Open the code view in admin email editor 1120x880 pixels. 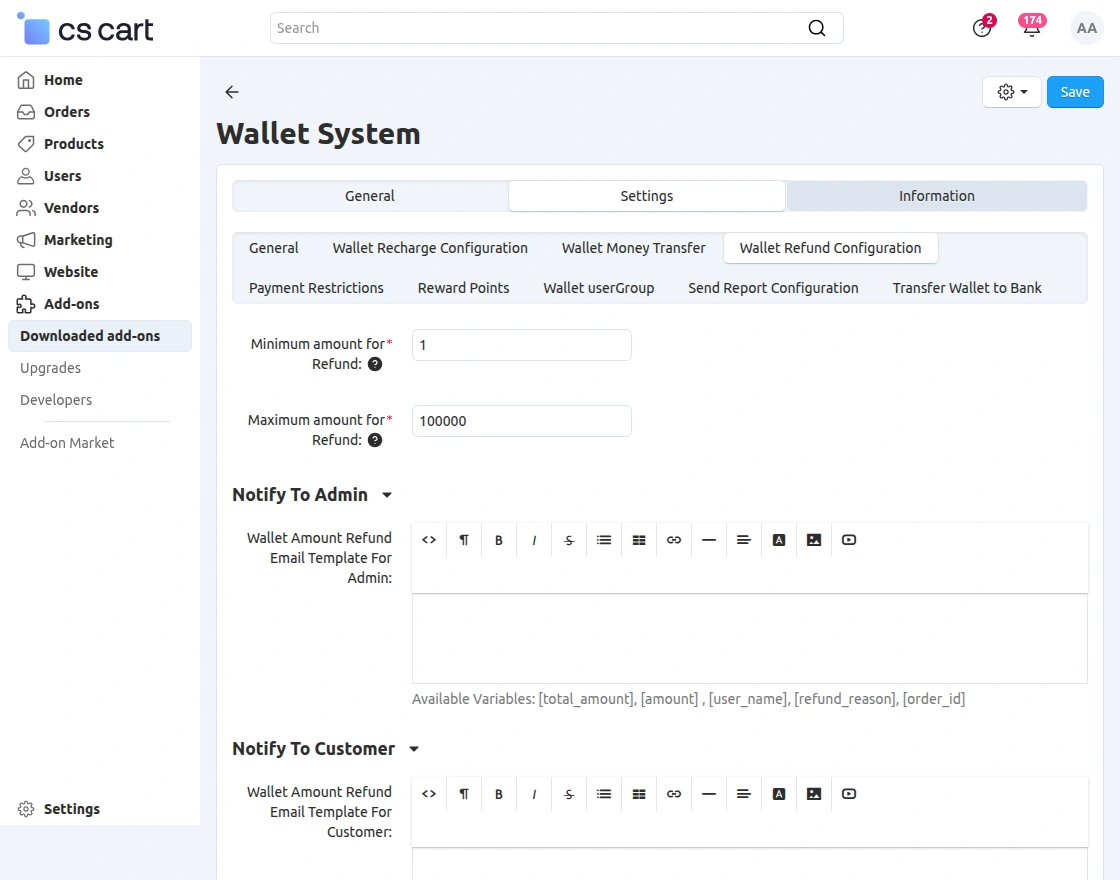tap(428, 539)
